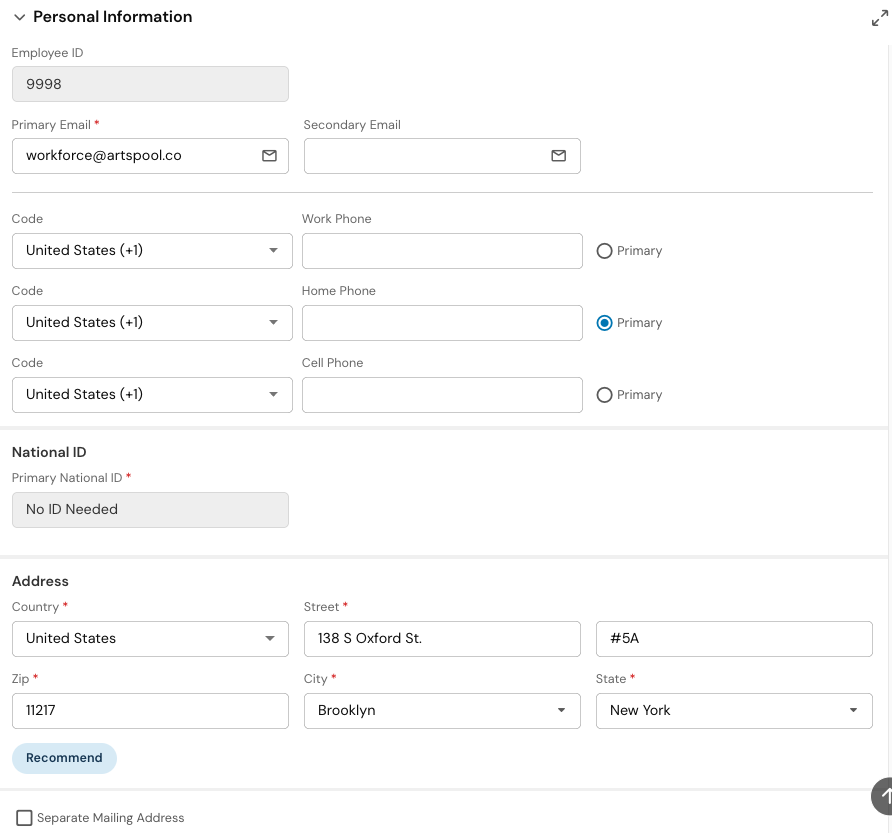Collapse the Personal Information section
The image size is (892, 833).
click(x=19, y=18)
